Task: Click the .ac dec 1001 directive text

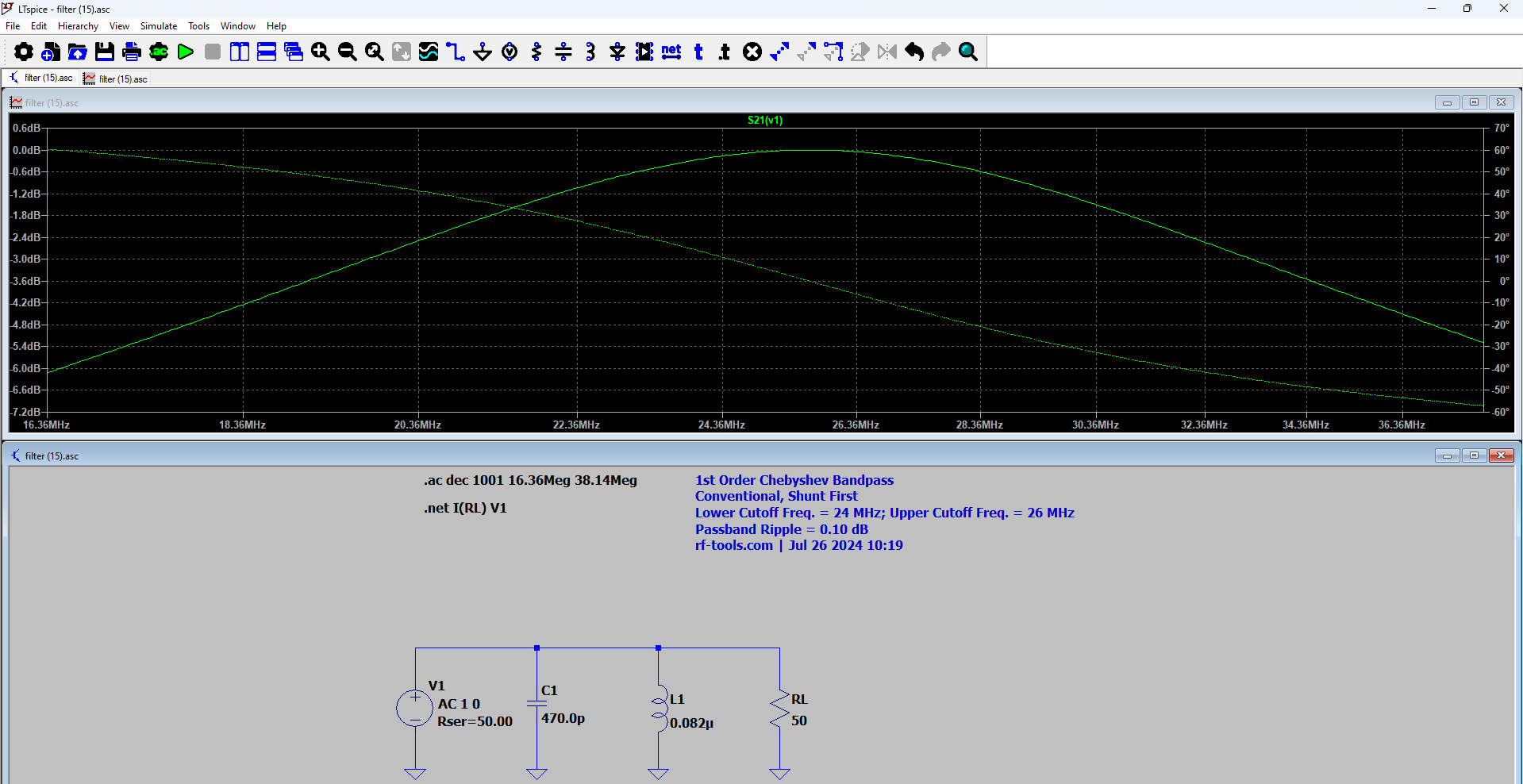Action: (530, 480)
